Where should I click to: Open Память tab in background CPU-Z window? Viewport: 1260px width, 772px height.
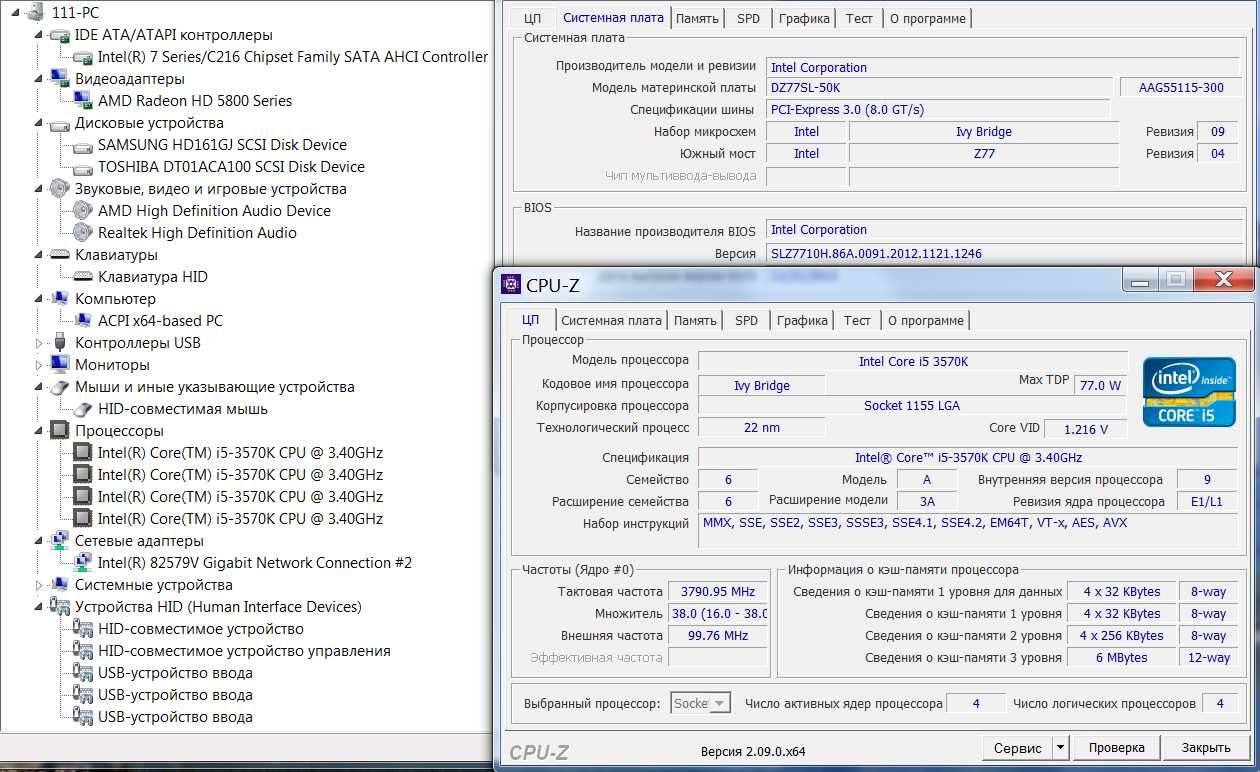[x=697, y=18]
